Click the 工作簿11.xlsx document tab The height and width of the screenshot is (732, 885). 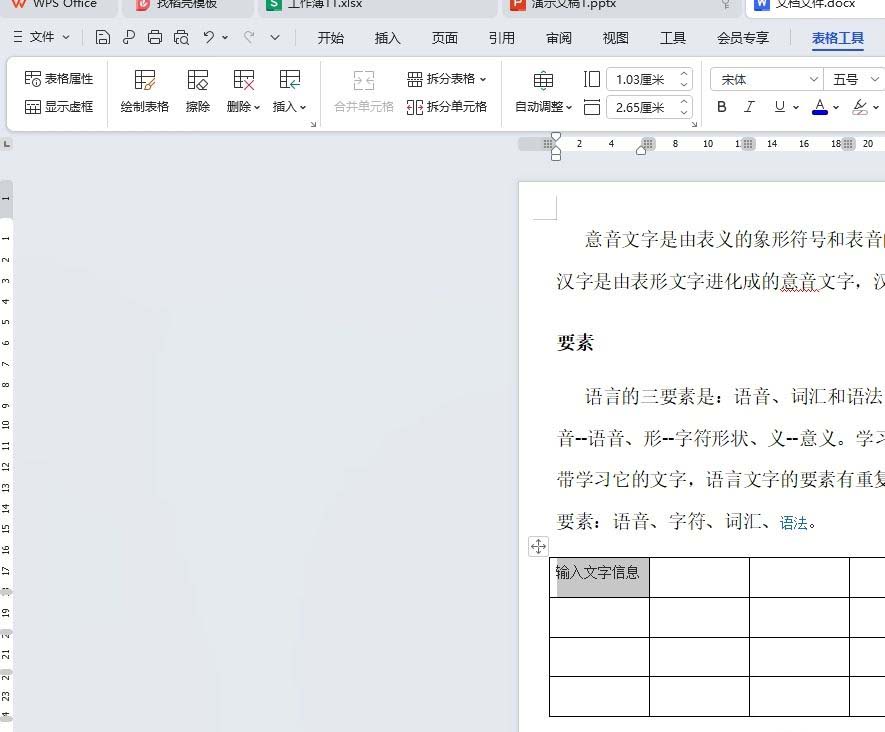pos(378,6)
